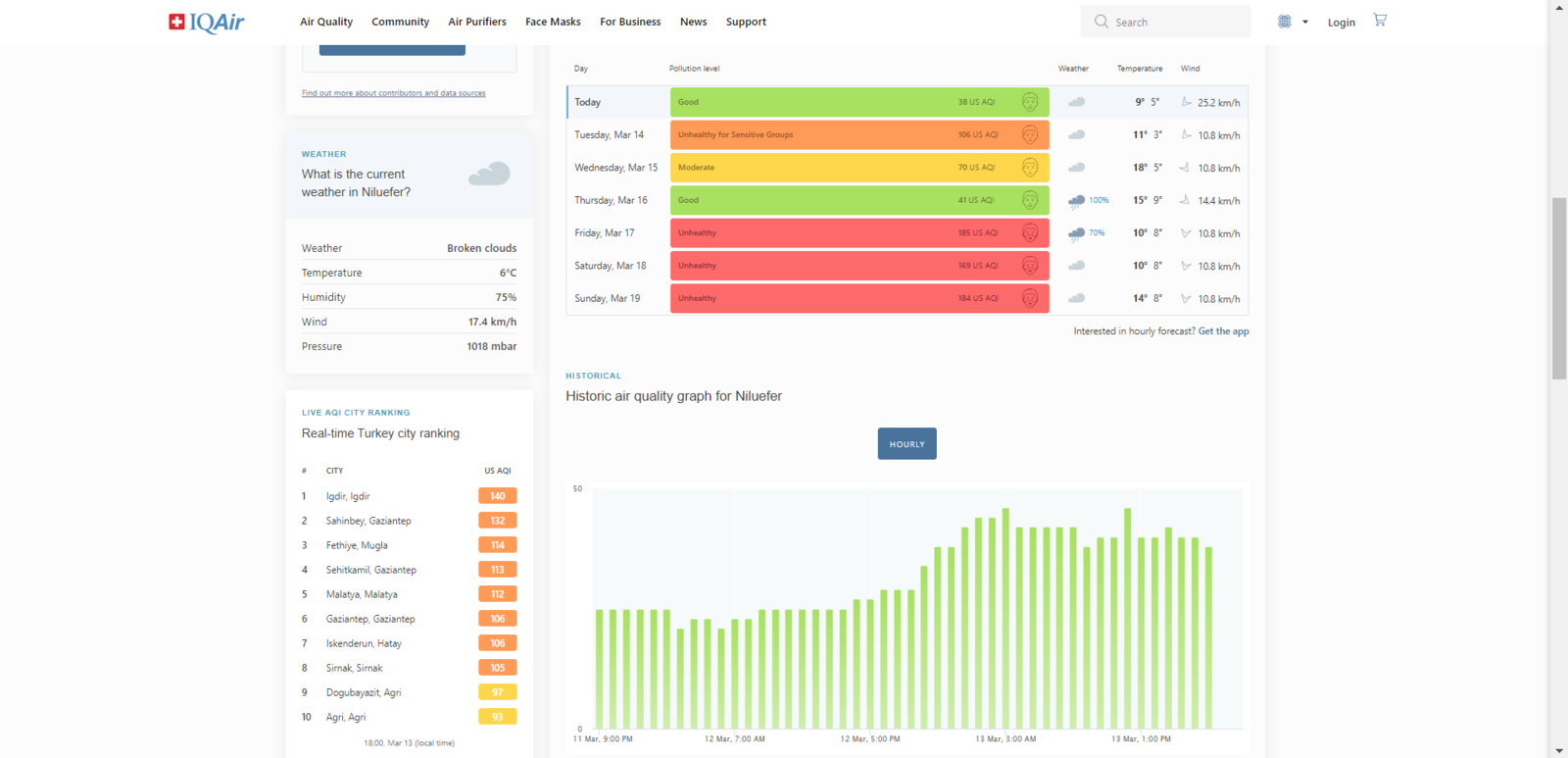Viewport: 1568px width, 758px height.
Task: Select Sahinbey, Gaziantep in city ranking
Action: (368, 521)
